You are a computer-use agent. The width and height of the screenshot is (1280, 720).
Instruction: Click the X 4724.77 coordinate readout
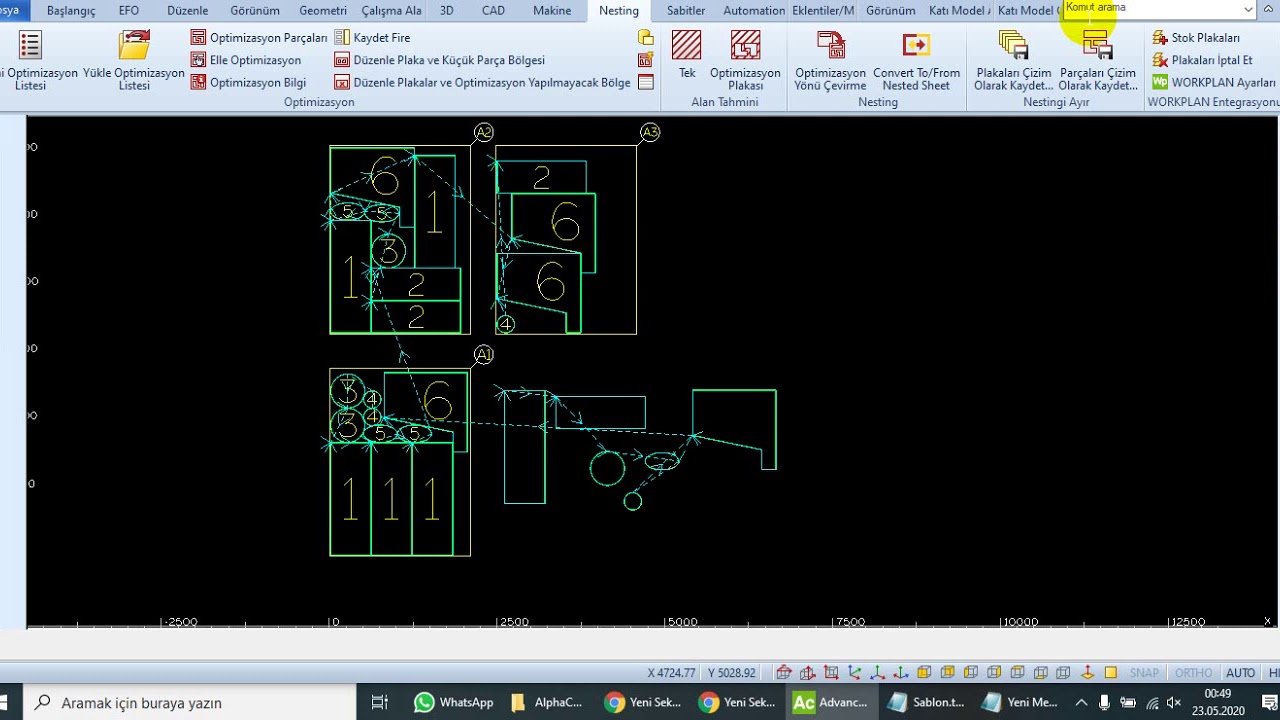(x=672, y=673)
